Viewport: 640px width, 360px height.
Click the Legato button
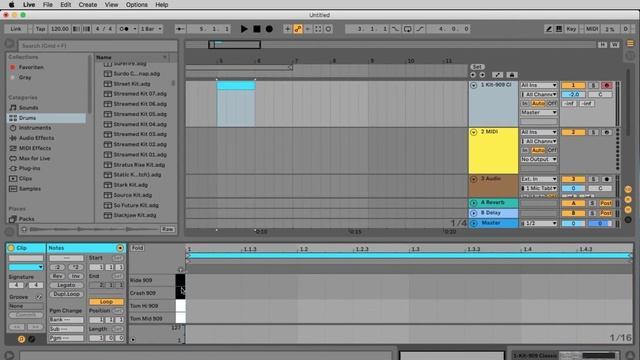pyautogui.click(x=67, y=285)
